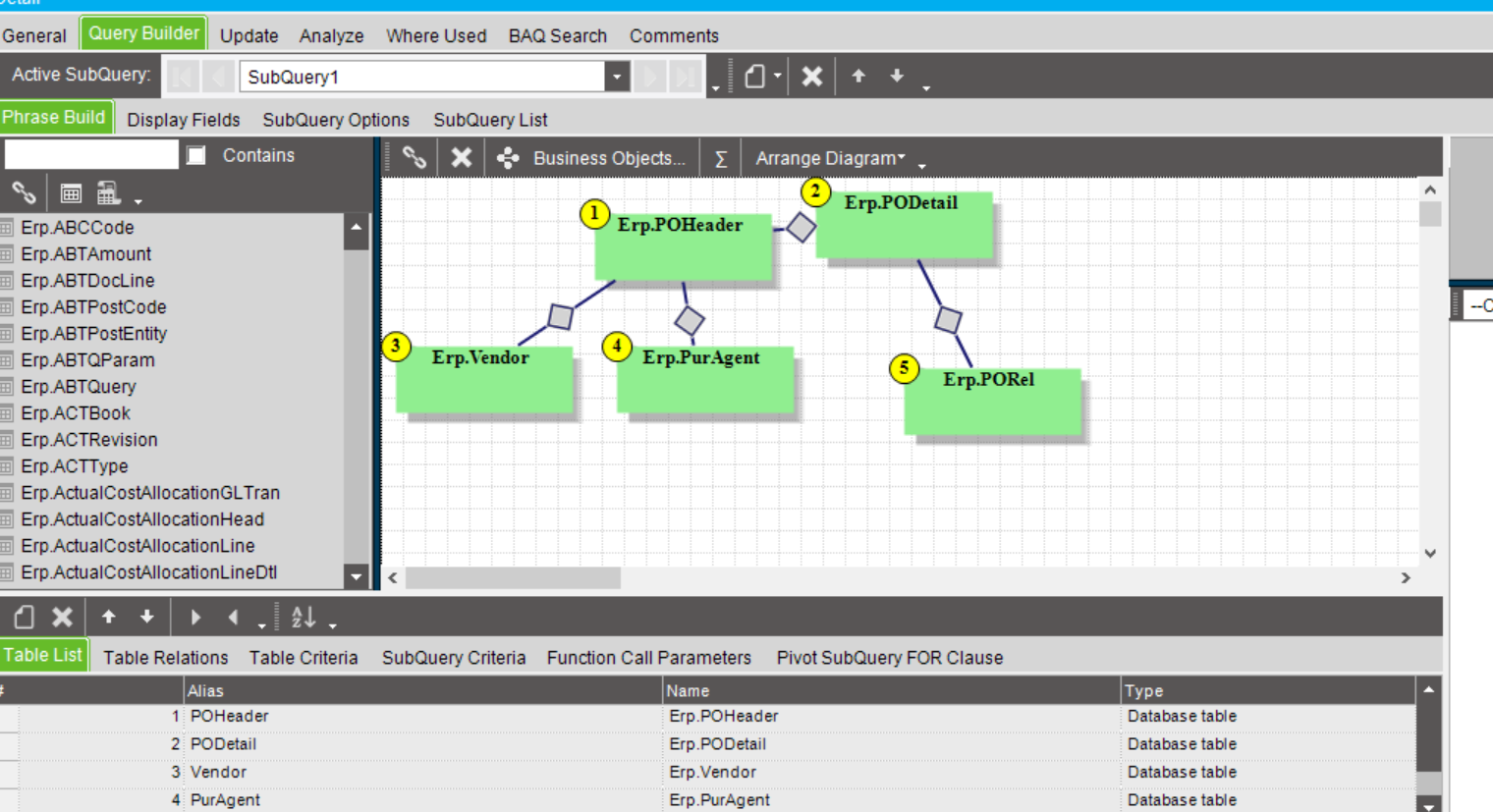This screenshot has width=1493, height=812.
Task: Go to the previous subquery
Action: [x=218, y=77]
